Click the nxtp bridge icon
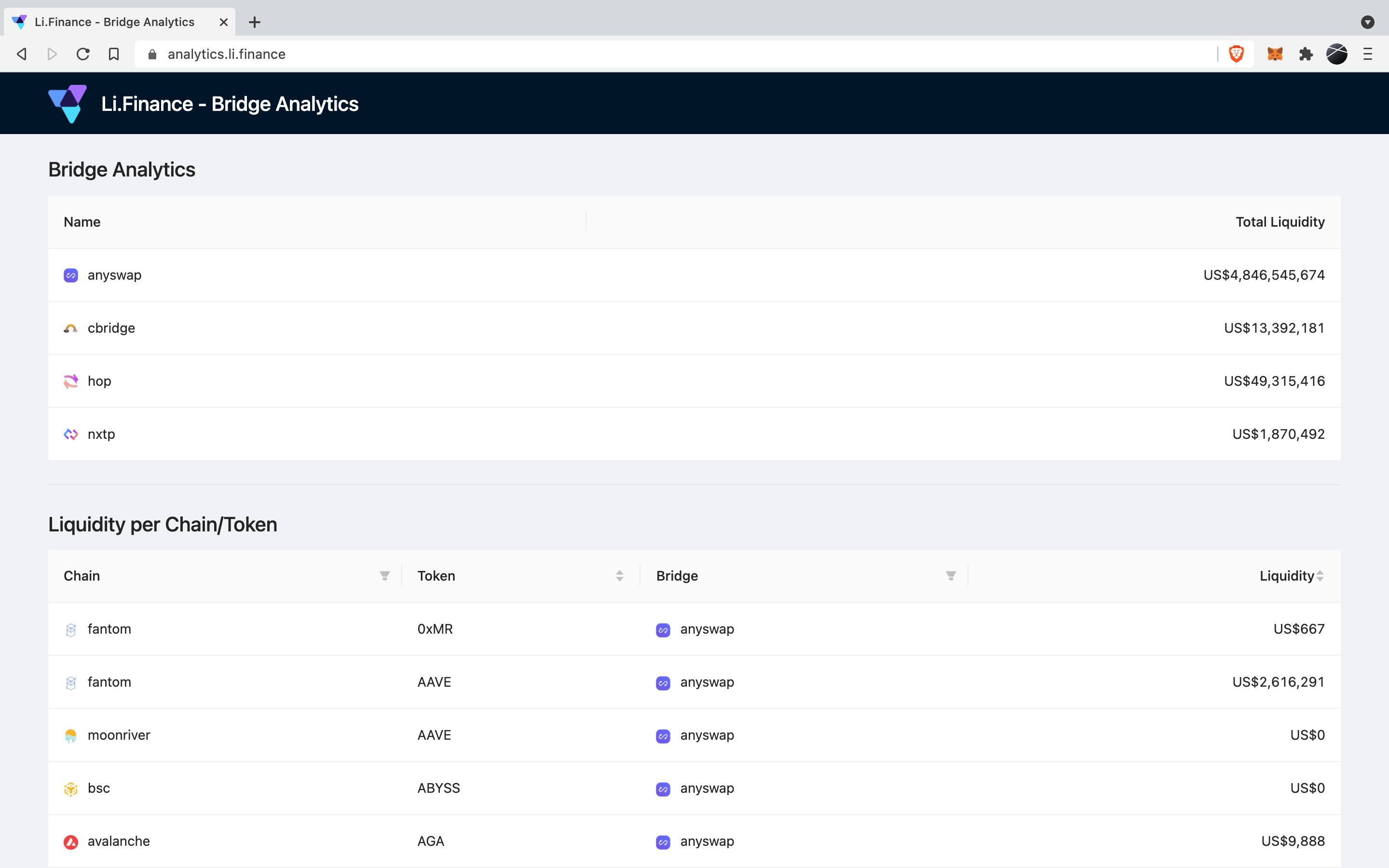The height and width of the screenshot is (868, 1389). (x=70, y=434)
